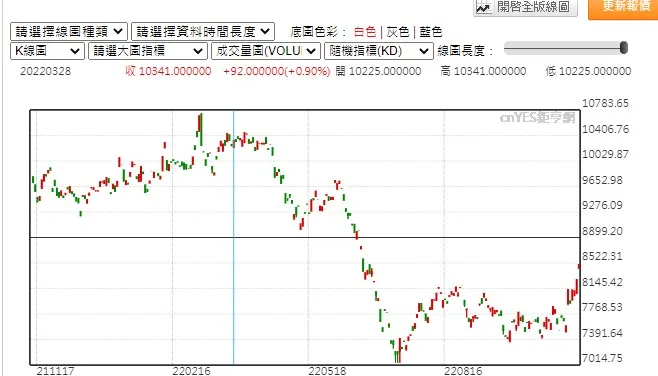658x376 pixels.
Task: Click the x-axis date 220518
Action: point(327,371)
